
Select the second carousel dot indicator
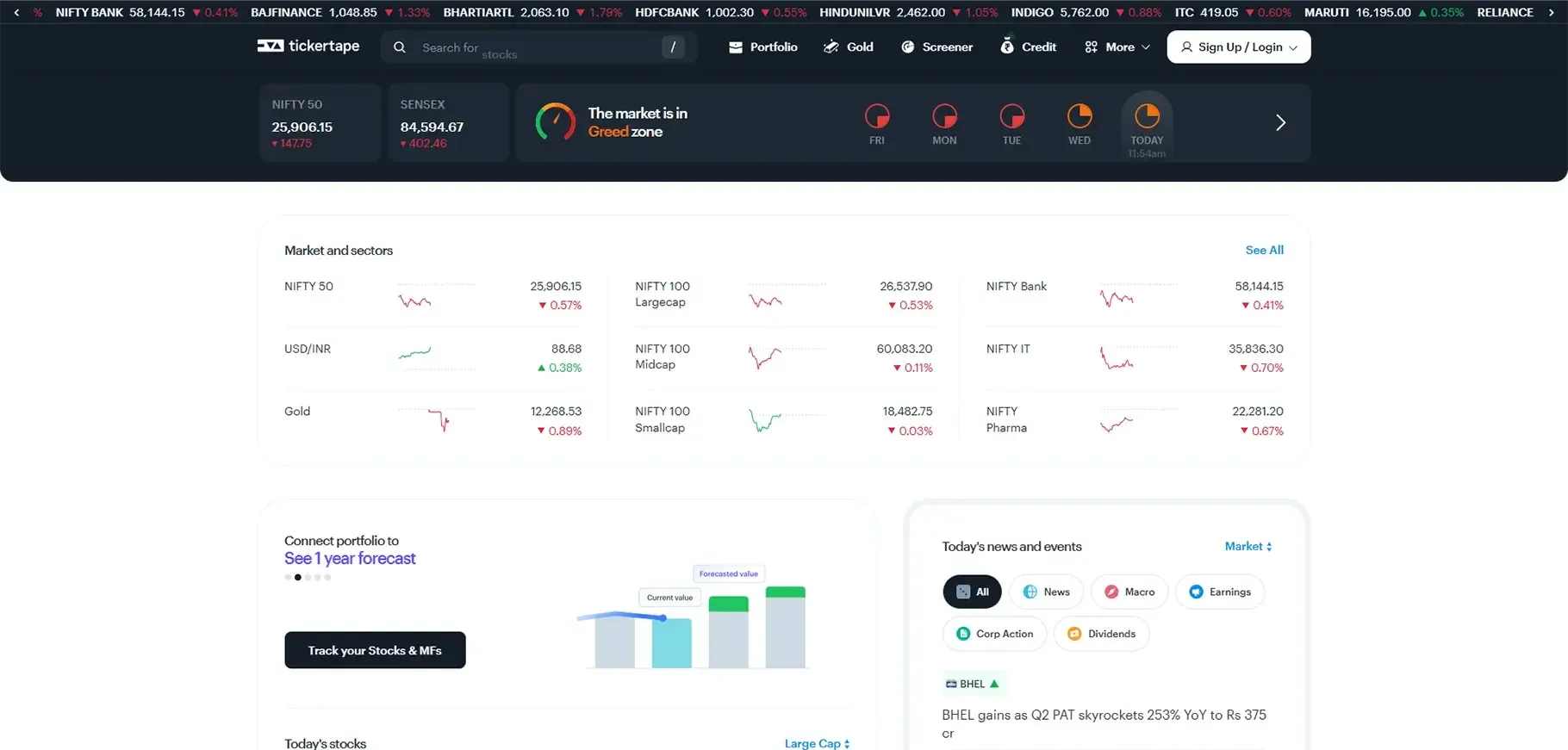point(298,578)
